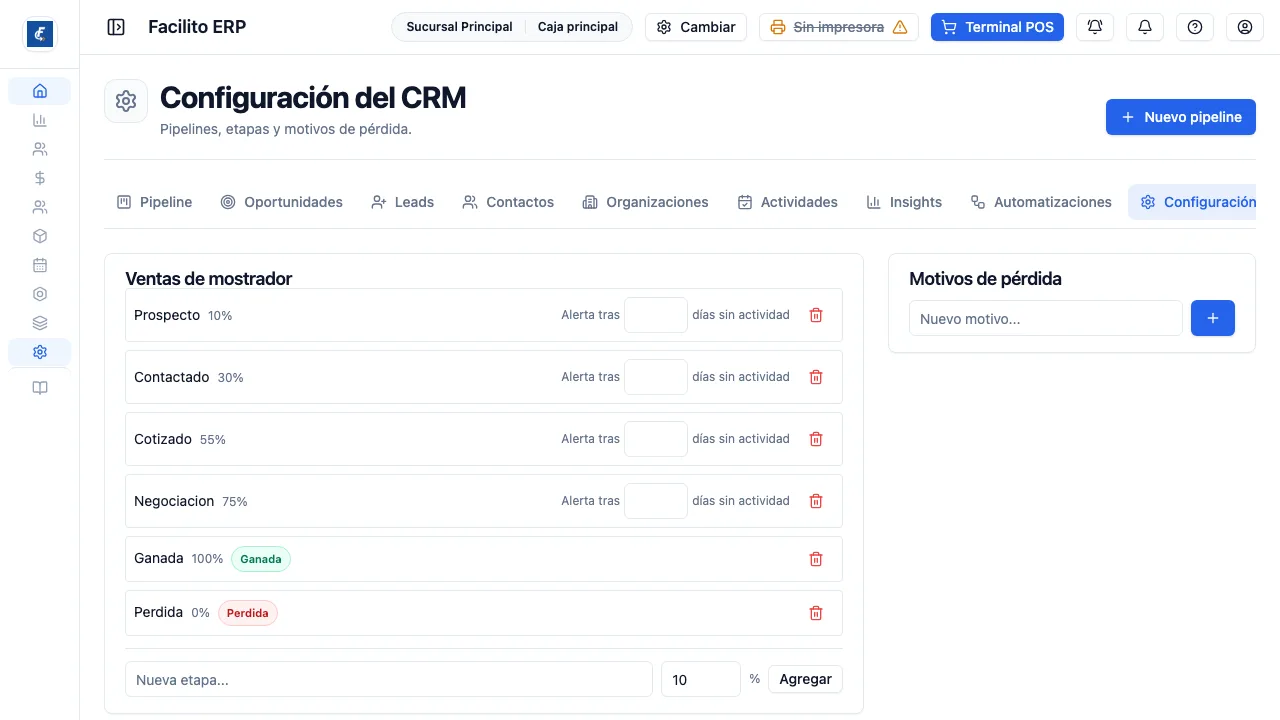
Task: Click Prospecto alert days input
Action: (x=656, y=315)
